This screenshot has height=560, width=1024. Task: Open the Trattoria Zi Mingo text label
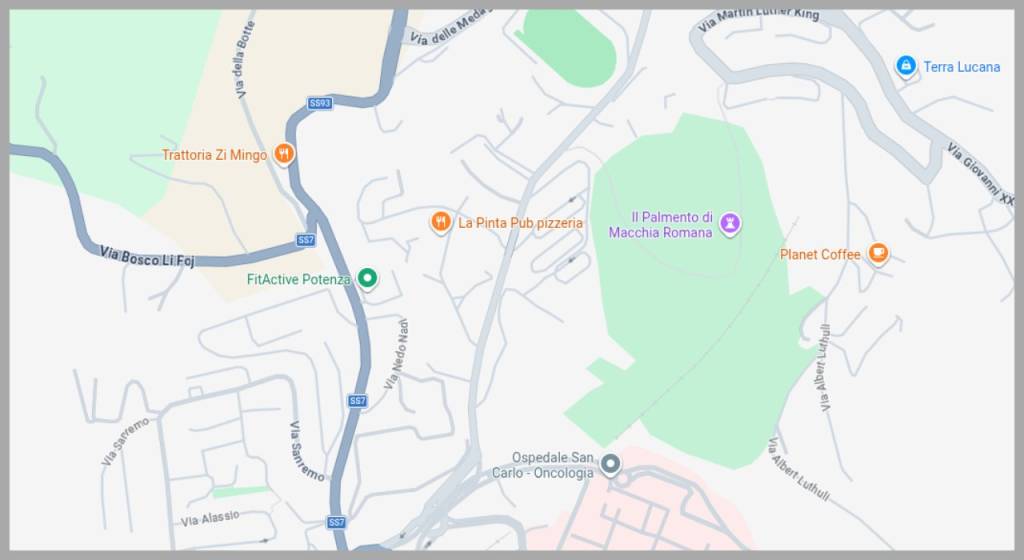coord(214,155)
